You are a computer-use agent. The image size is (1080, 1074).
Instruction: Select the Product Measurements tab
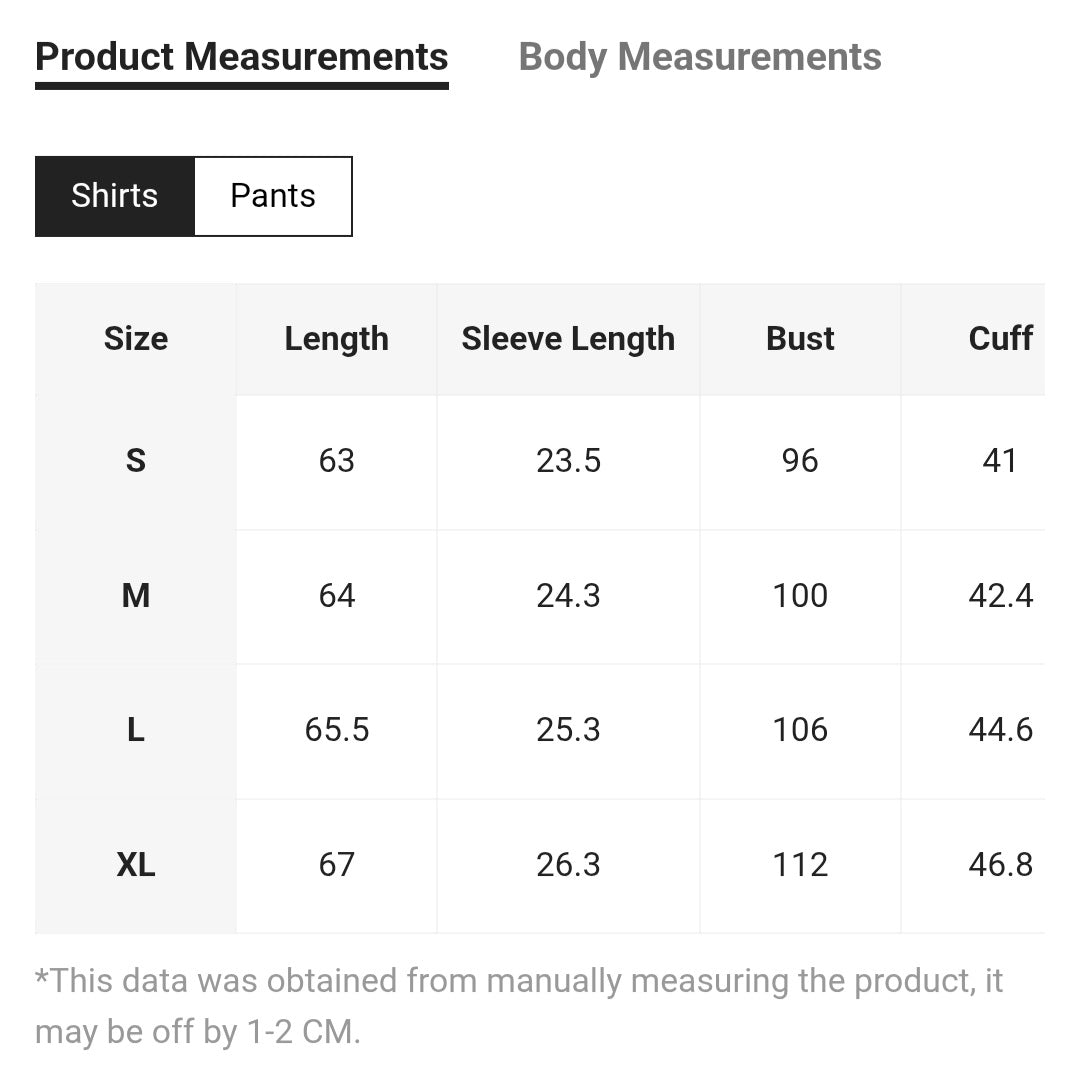[242, 57]
